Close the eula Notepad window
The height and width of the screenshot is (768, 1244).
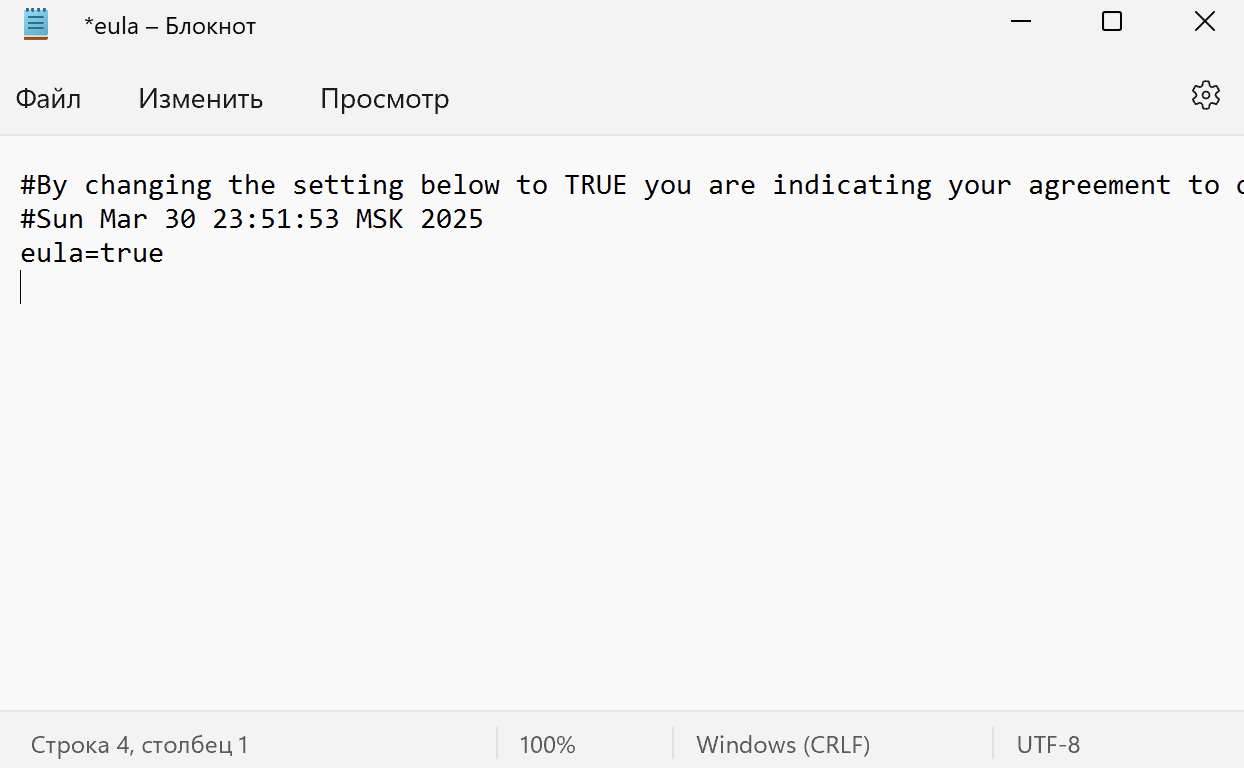point(1205,21)
